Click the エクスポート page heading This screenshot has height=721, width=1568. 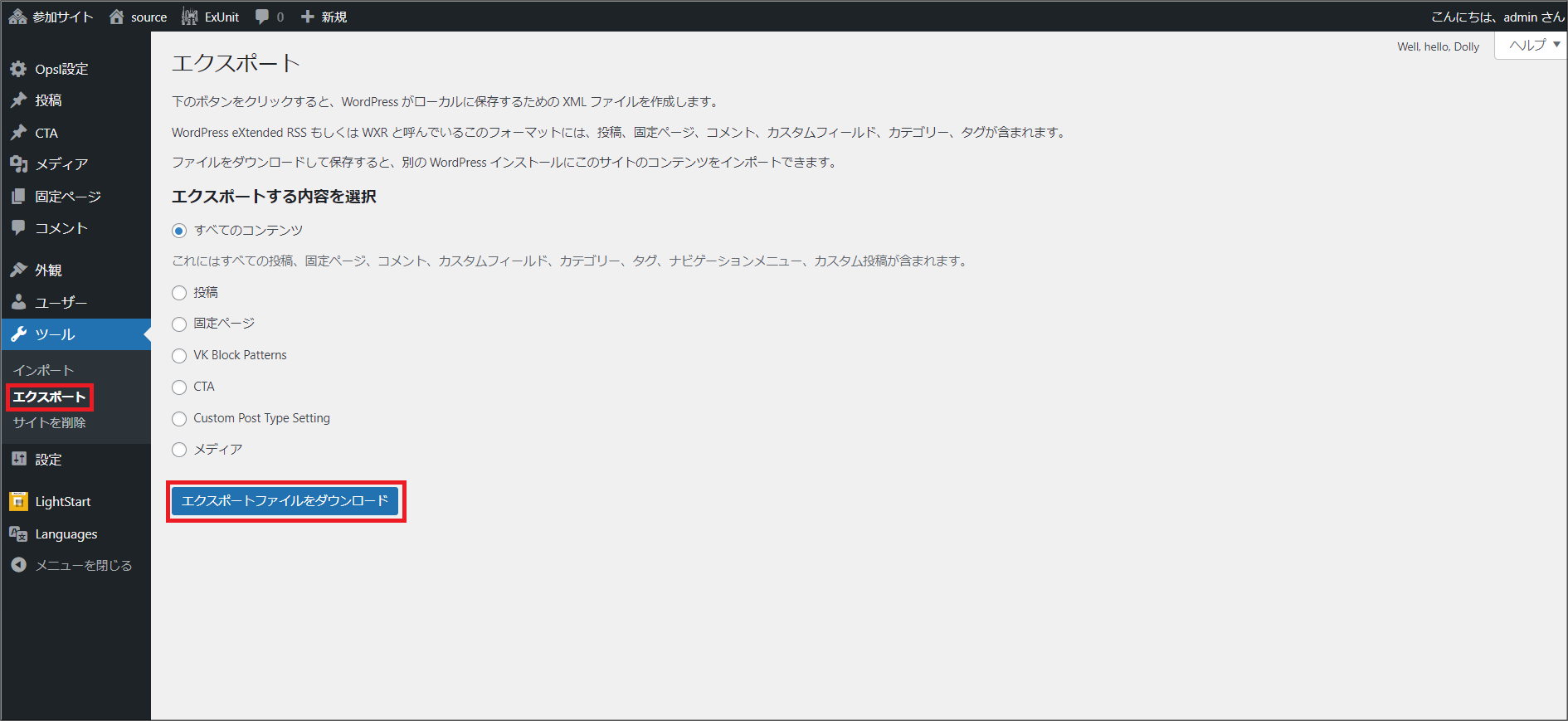tap(236, 63)
